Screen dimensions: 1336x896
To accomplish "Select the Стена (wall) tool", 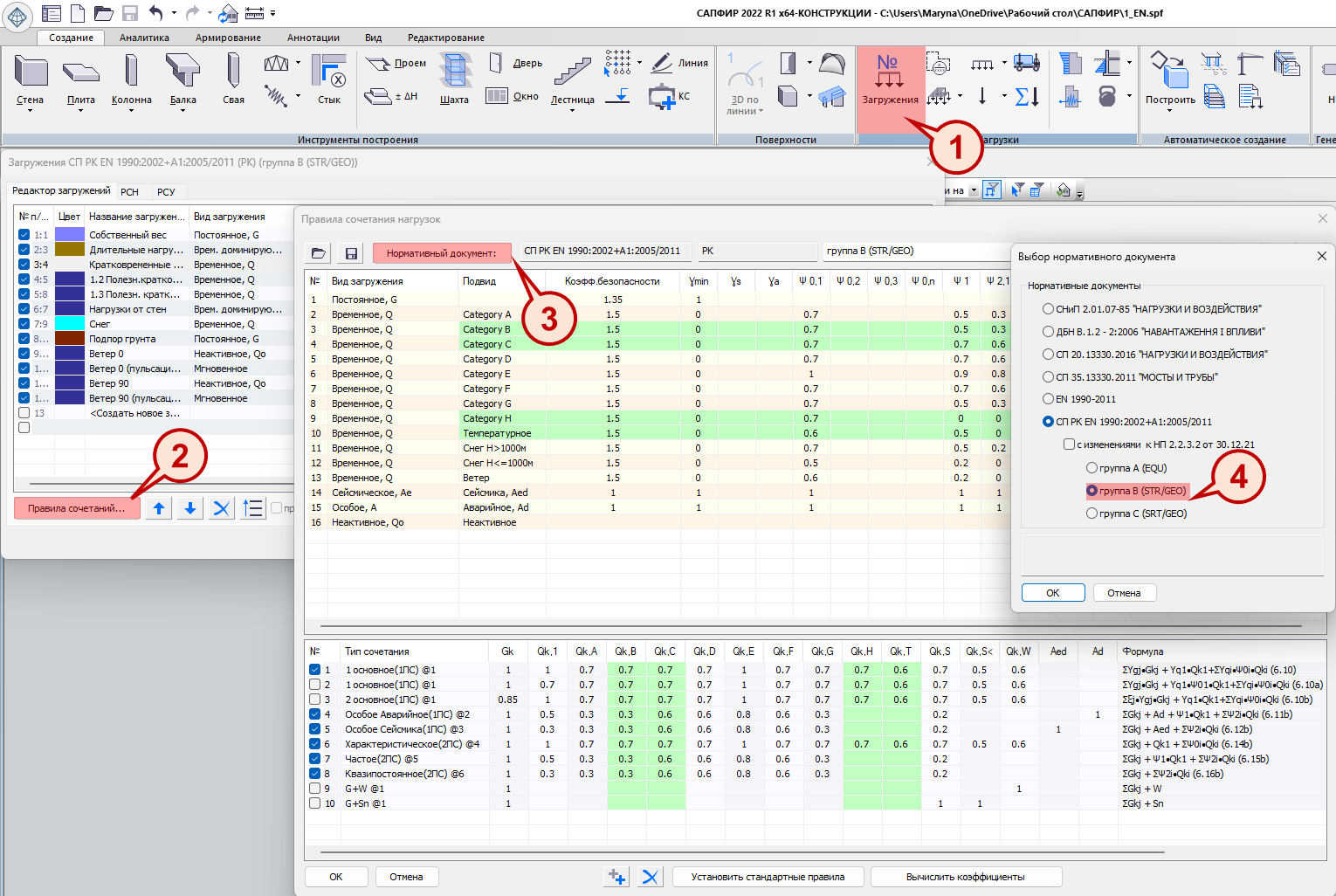I will click(31, 72).
